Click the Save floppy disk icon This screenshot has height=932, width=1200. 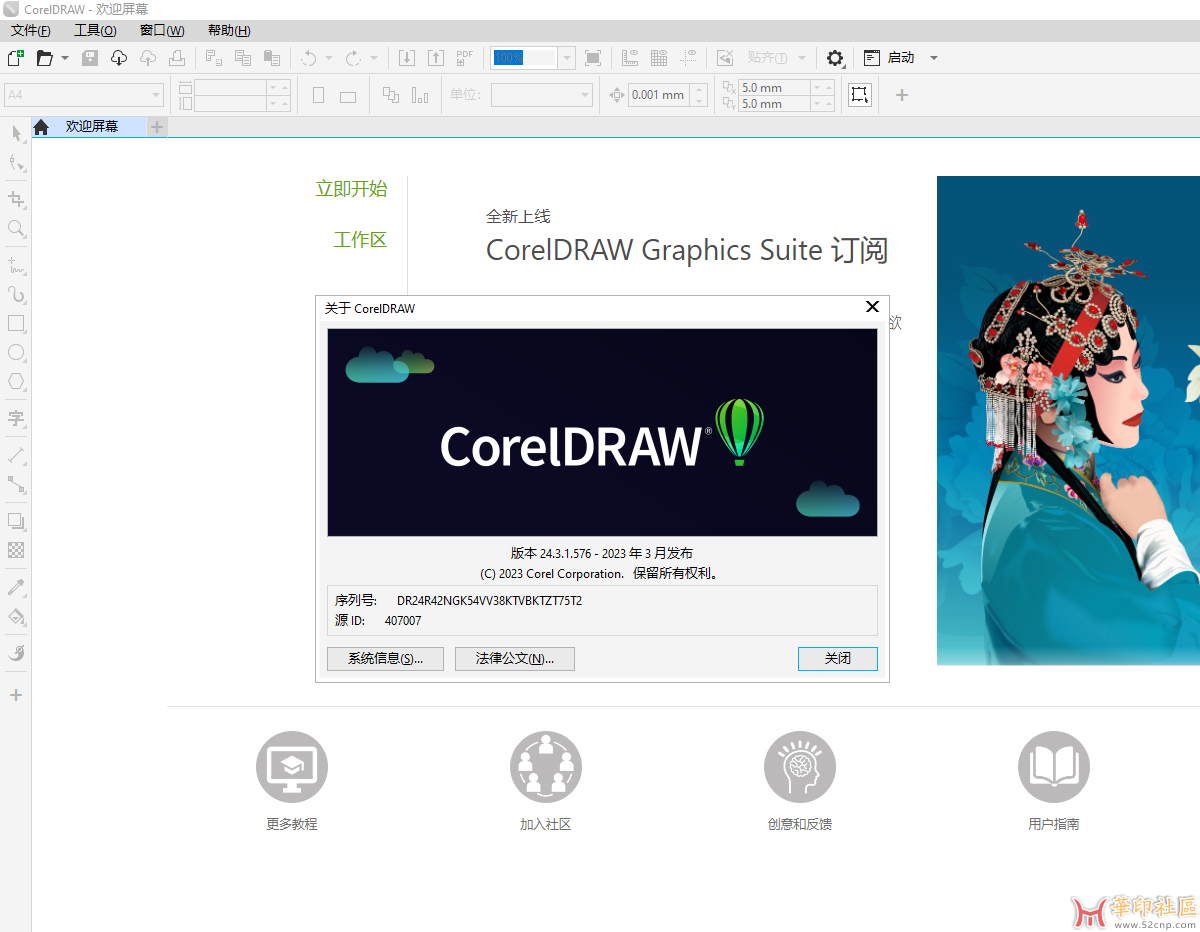90,58
